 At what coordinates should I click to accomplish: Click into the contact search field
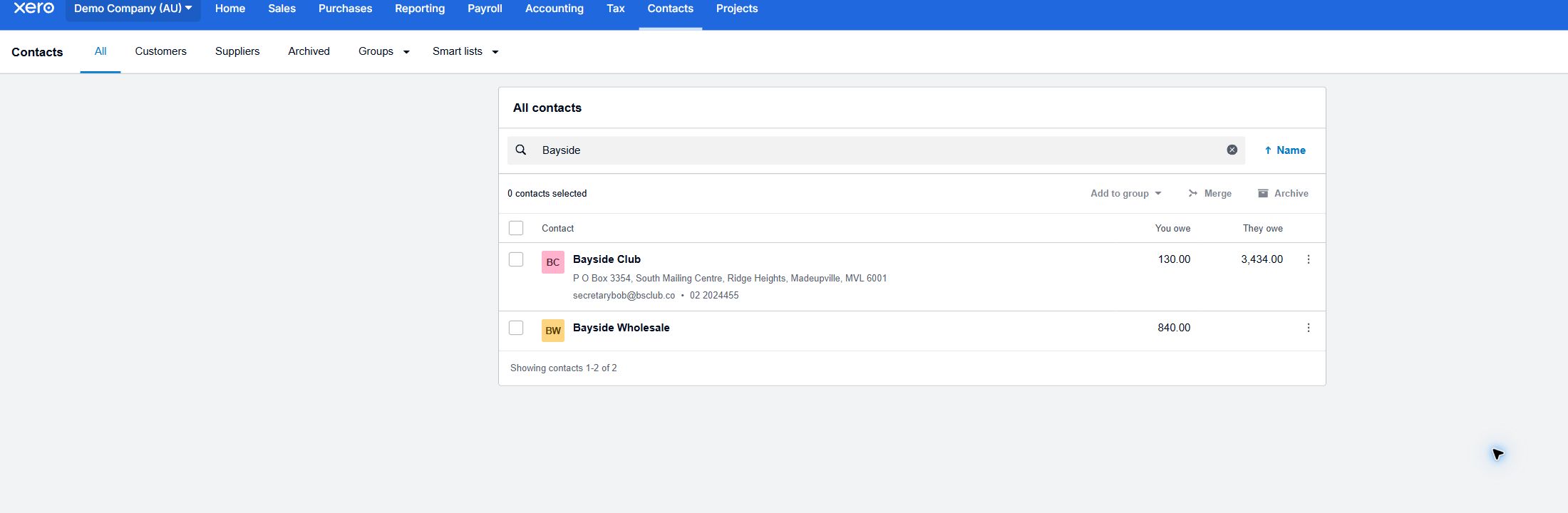tap(877, 150)
